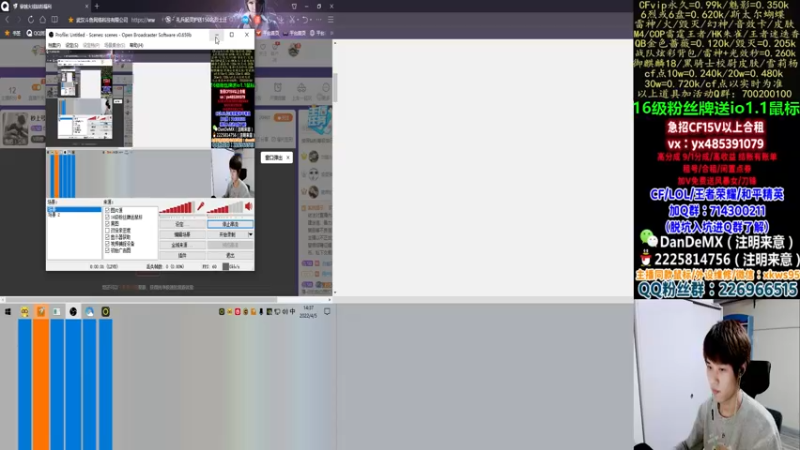Expand the bookmarks bar overflow chevron
Image resolution: width=800 pixels, height=450 pixels.
pyautogui.click(x=332, y=33)
